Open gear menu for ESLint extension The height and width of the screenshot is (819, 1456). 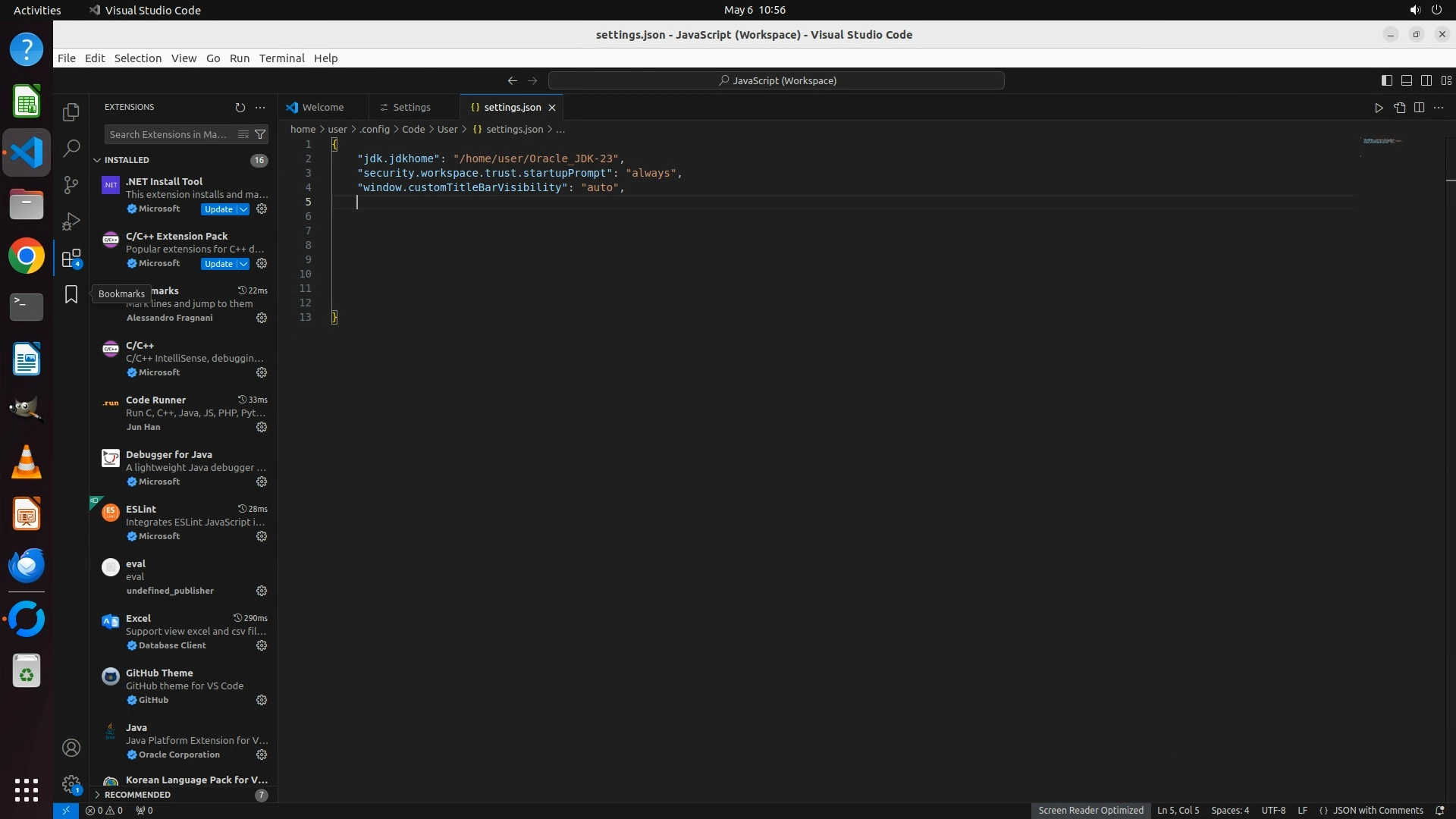point(262,536)
